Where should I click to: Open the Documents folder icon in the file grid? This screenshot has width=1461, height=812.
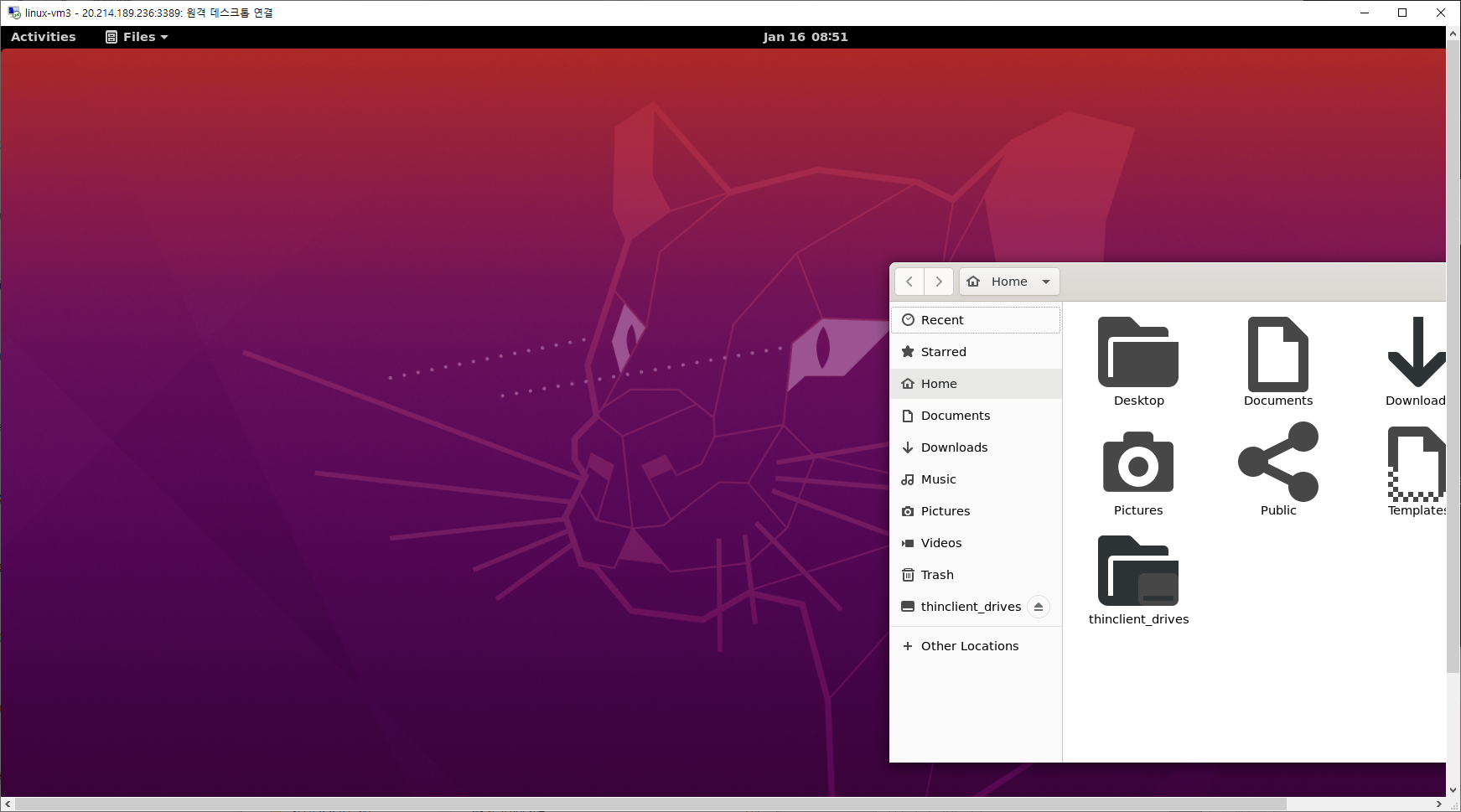point(1278,354)
